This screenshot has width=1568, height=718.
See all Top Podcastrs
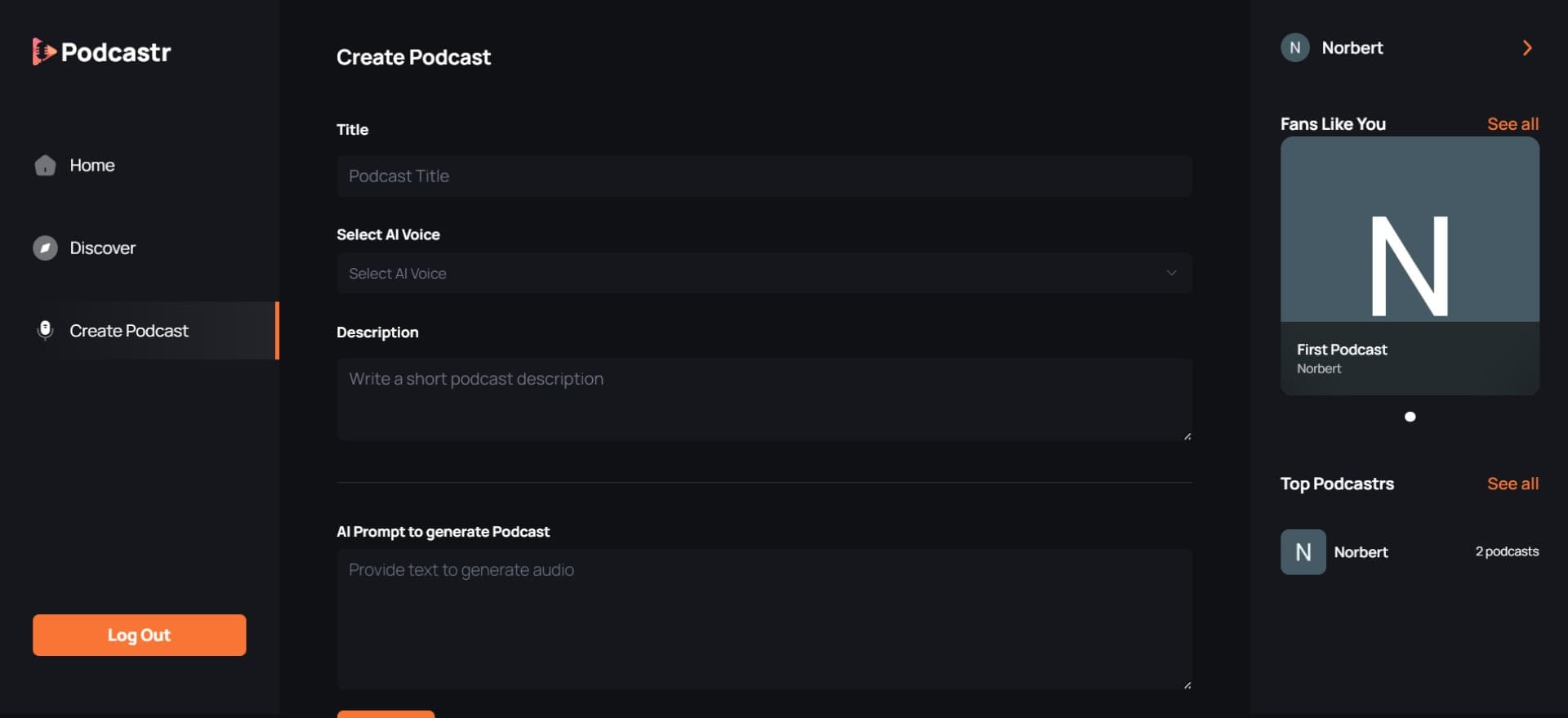[1512, 484]
